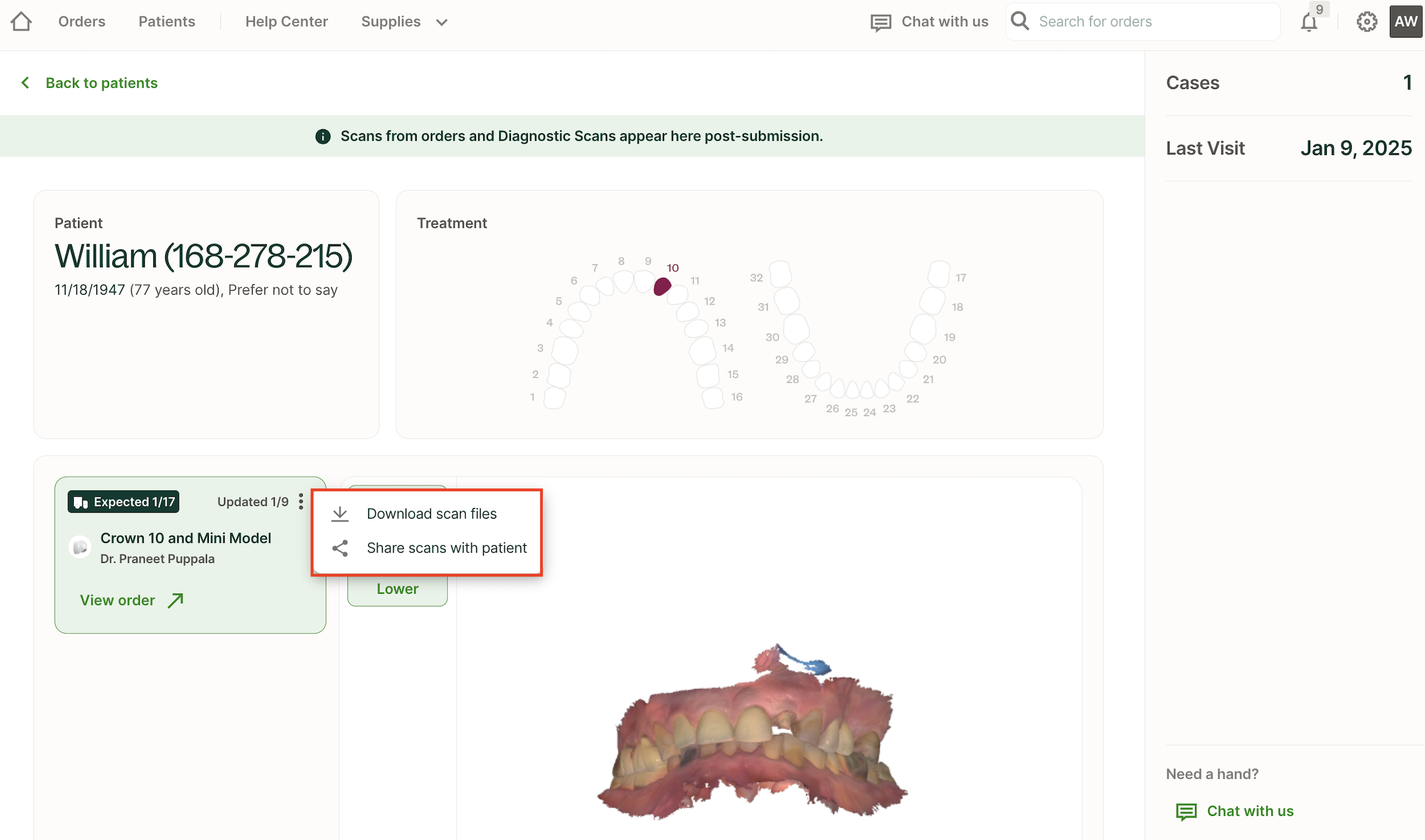Select highlighted tooth 10 on chart

pyautogui.click(x=662, y=286)
